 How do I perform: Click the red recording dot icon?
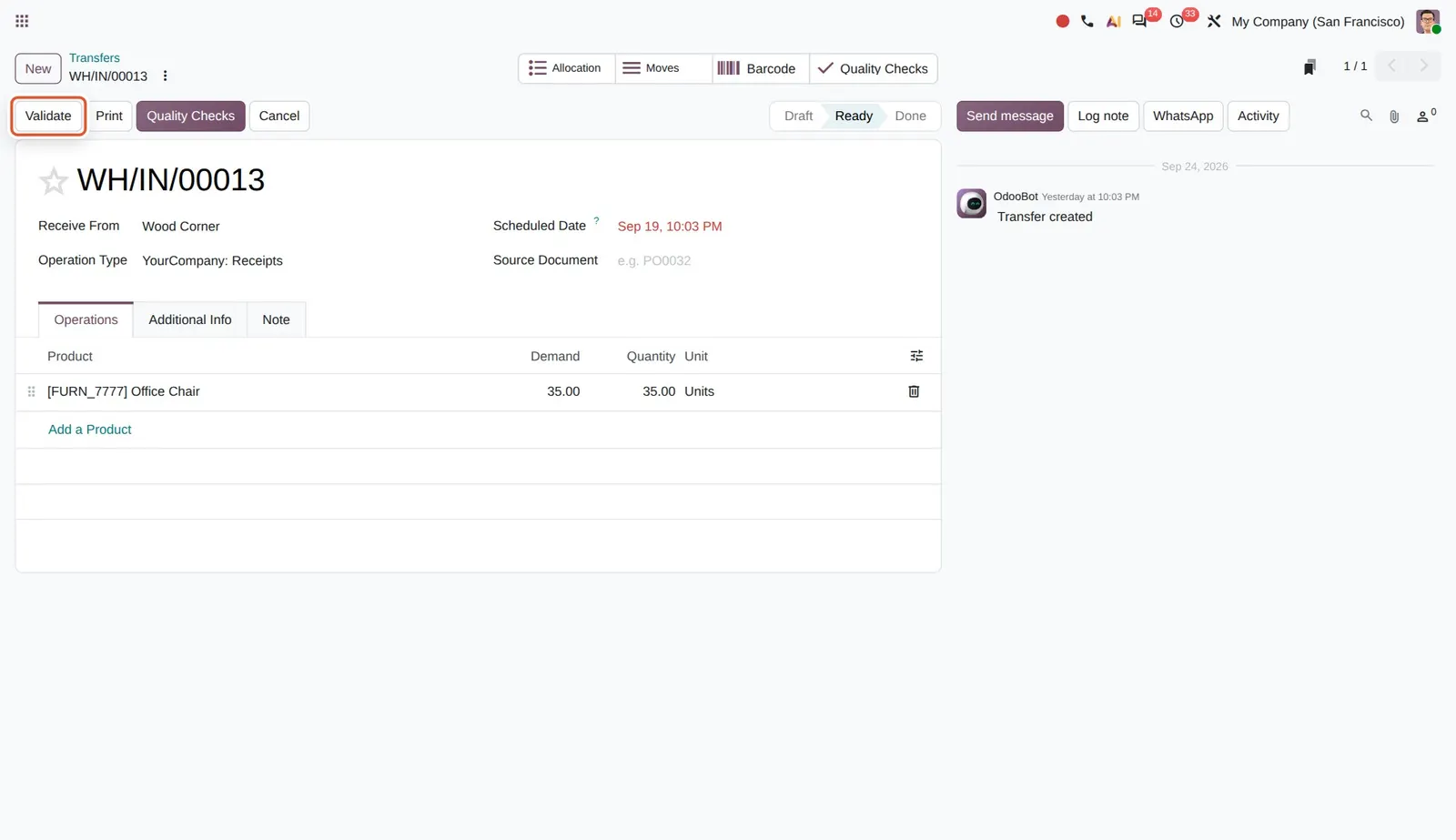click(1062, 21)
